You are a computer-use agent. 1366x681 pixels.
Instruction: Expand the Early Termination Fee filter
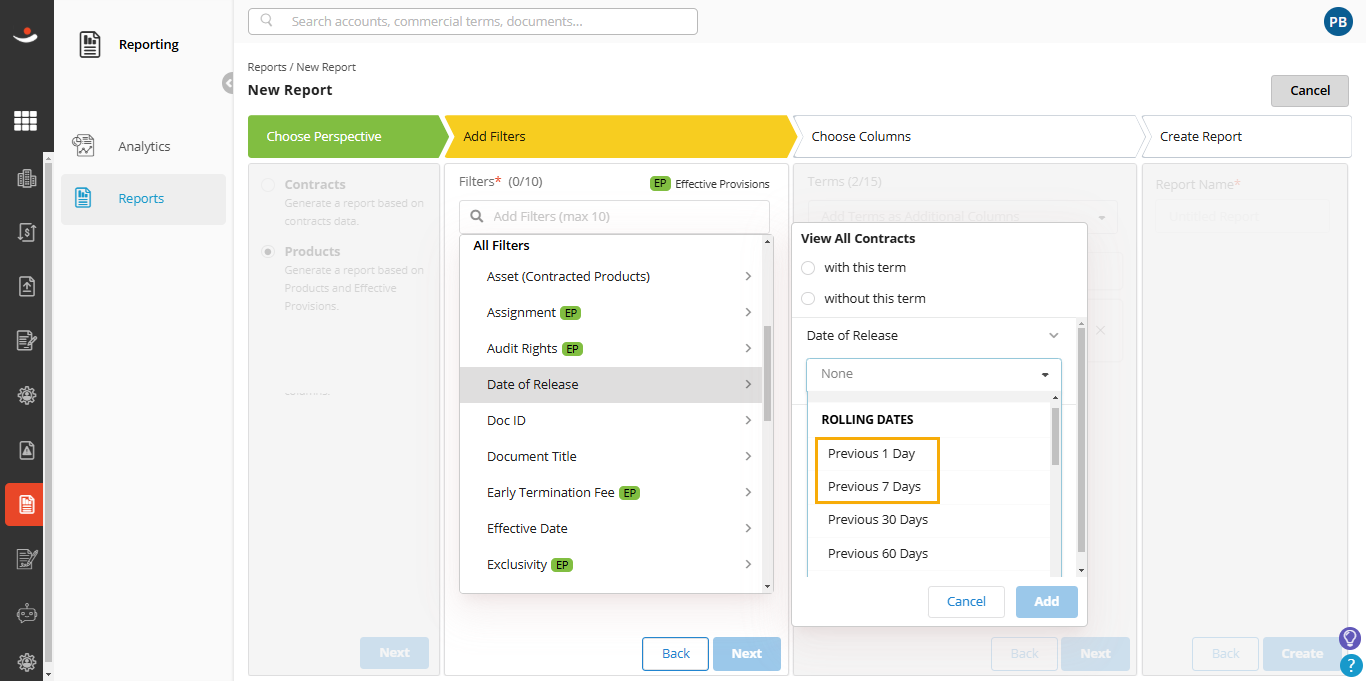611,493
